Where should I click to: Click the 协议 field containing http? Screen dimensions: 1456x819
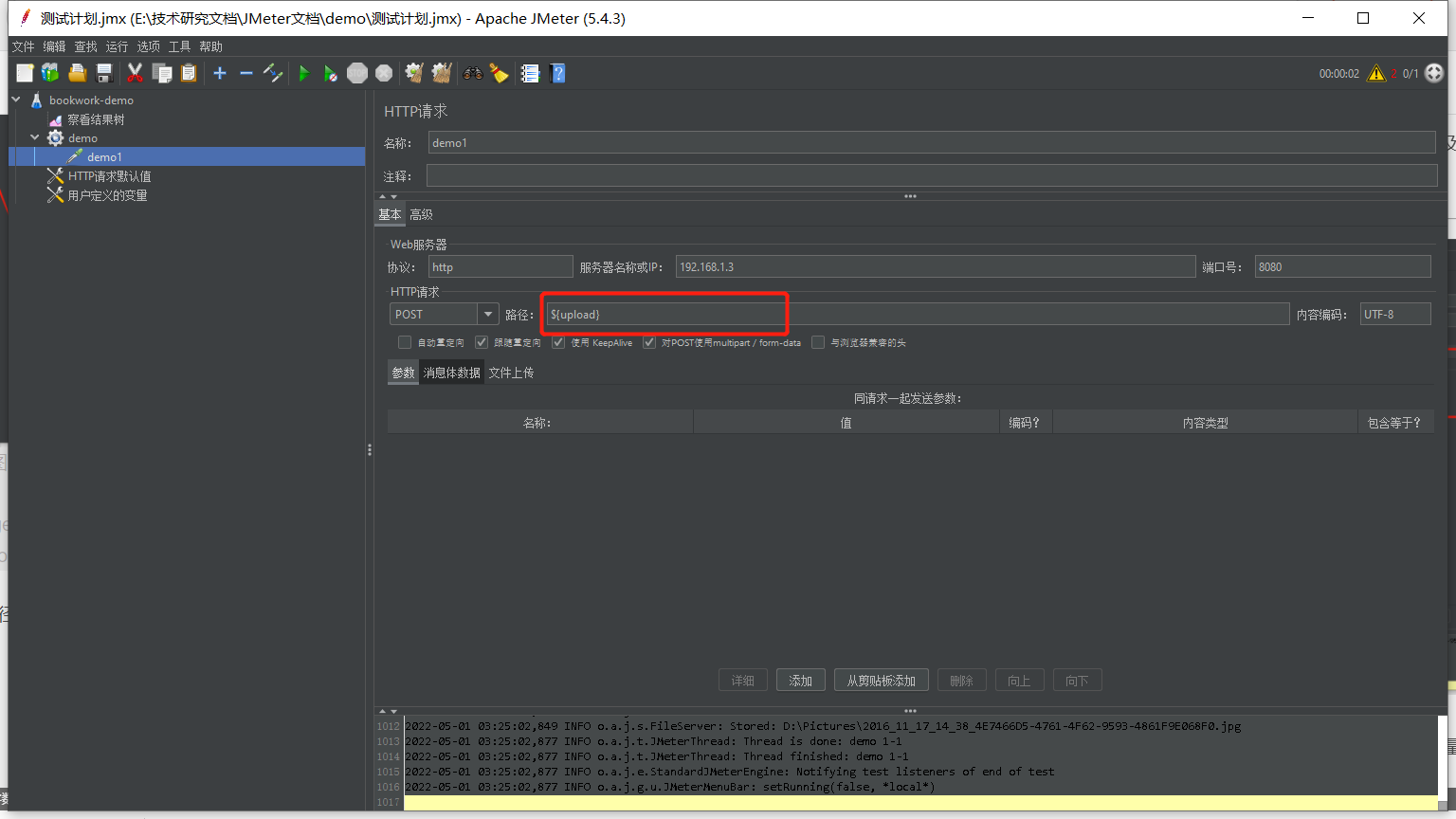tap(500, 266)
